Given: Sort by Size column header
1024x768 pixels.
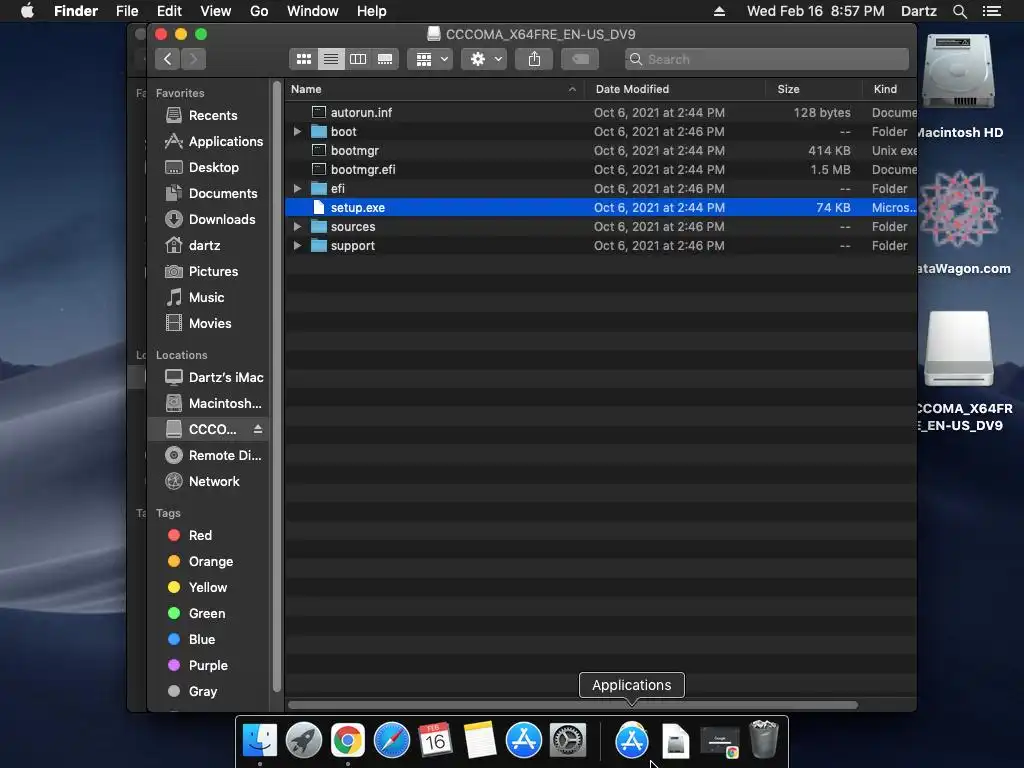Looking at the screenshot, I should click(814, 89).
